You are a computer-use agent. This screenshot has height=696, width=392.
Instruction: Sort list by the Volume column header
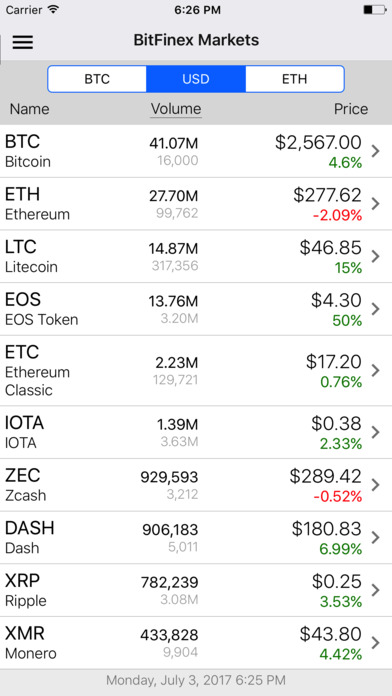pos(176,109)
